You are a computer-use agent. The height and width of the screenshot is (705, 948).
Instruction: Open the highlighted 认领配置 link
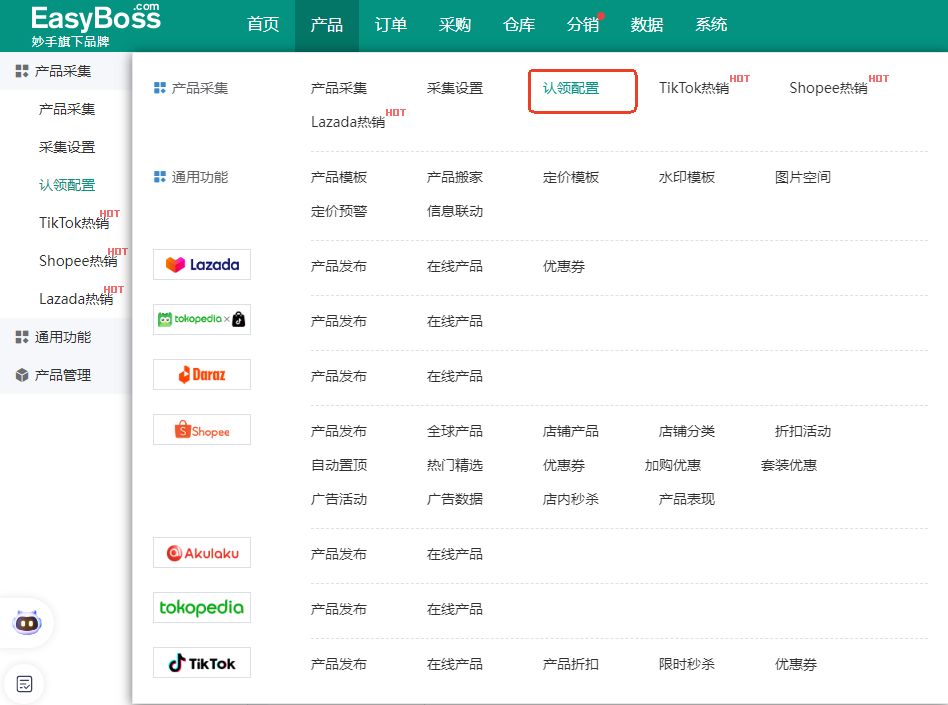tap(571, 88)
